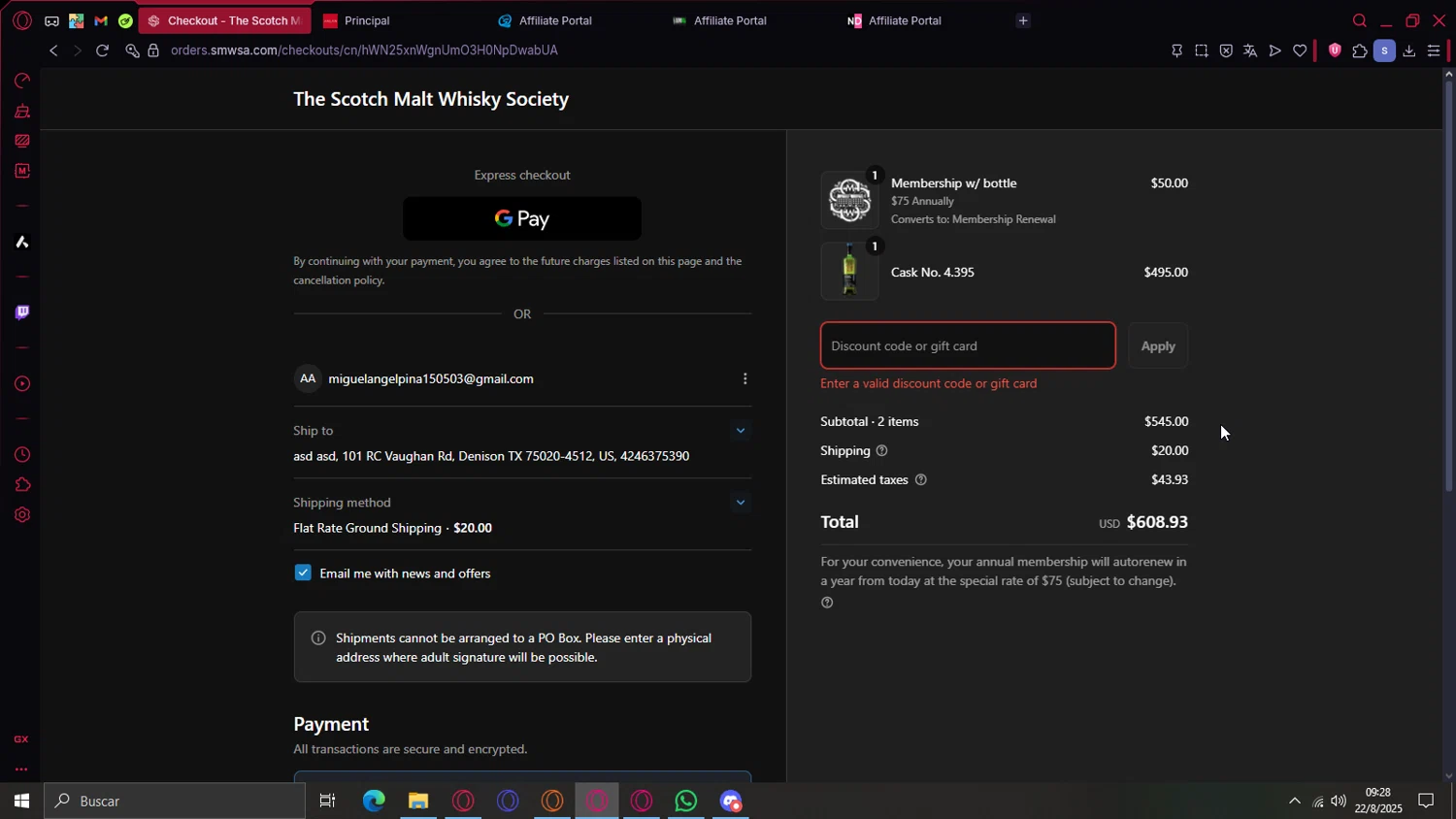
Task: Open the sidebar three-dots more menu
Action: pos(21,770)
